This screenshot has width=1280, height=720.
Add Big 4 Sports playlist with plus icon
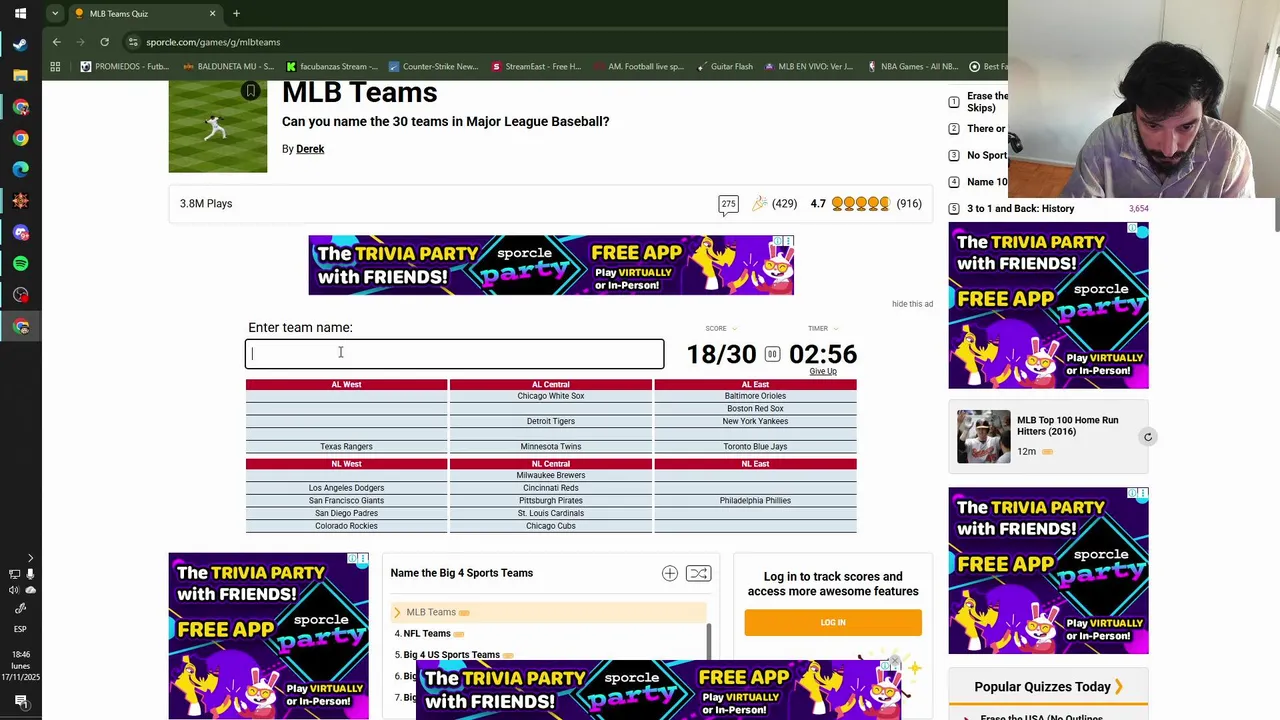pyautogui.click(x=670, y=573)
